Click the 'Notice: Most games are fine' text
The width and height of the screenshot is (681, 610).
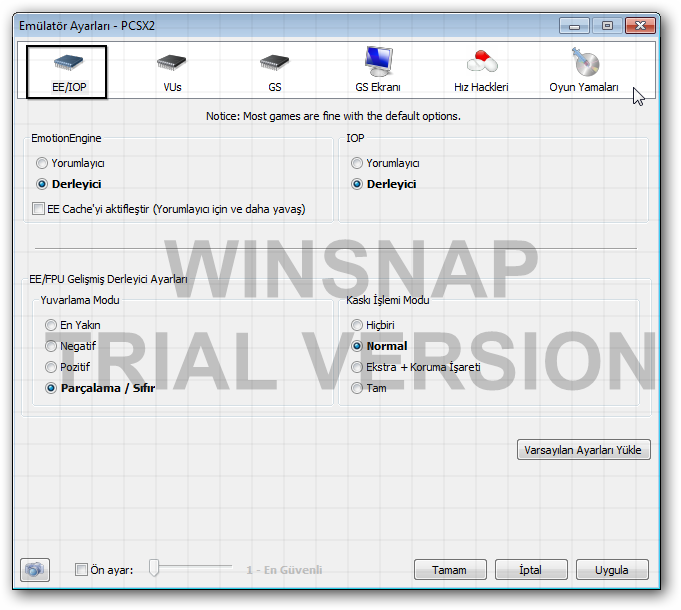click(x=333, y=116)
